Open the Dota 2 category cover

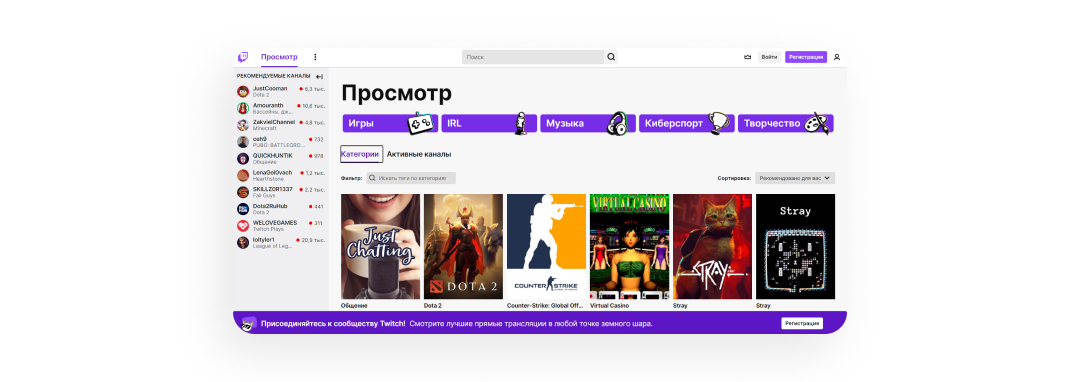pos(464,246)
